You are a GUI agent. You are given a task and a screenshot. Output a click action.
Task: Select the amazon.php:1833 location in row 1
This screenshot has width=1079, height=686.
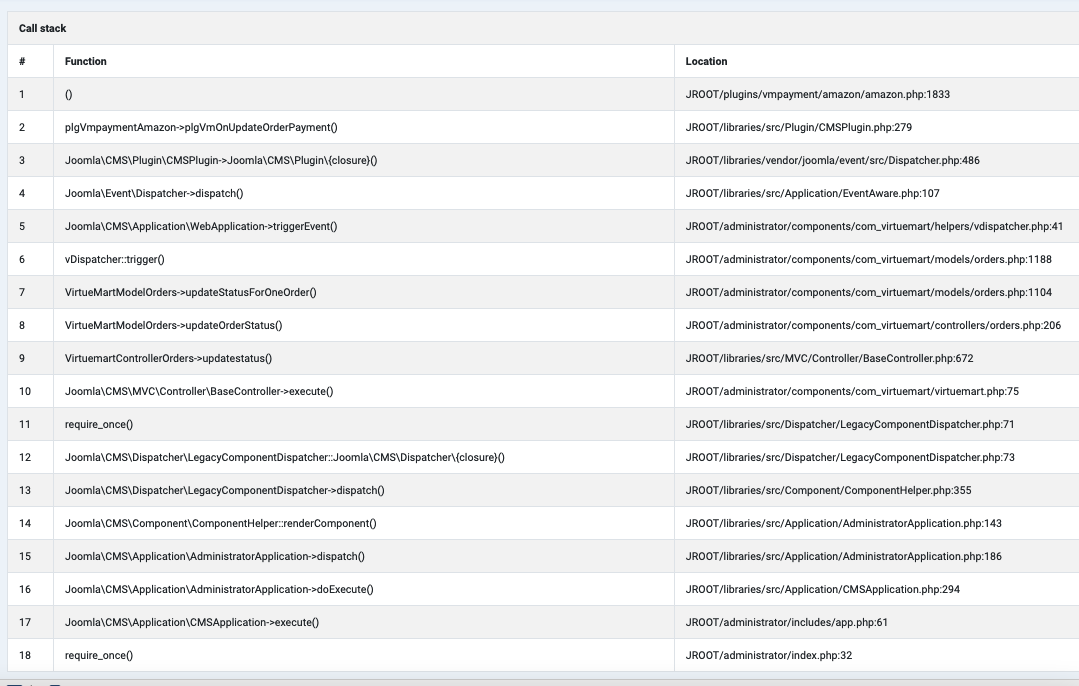[x=817, y=95]
